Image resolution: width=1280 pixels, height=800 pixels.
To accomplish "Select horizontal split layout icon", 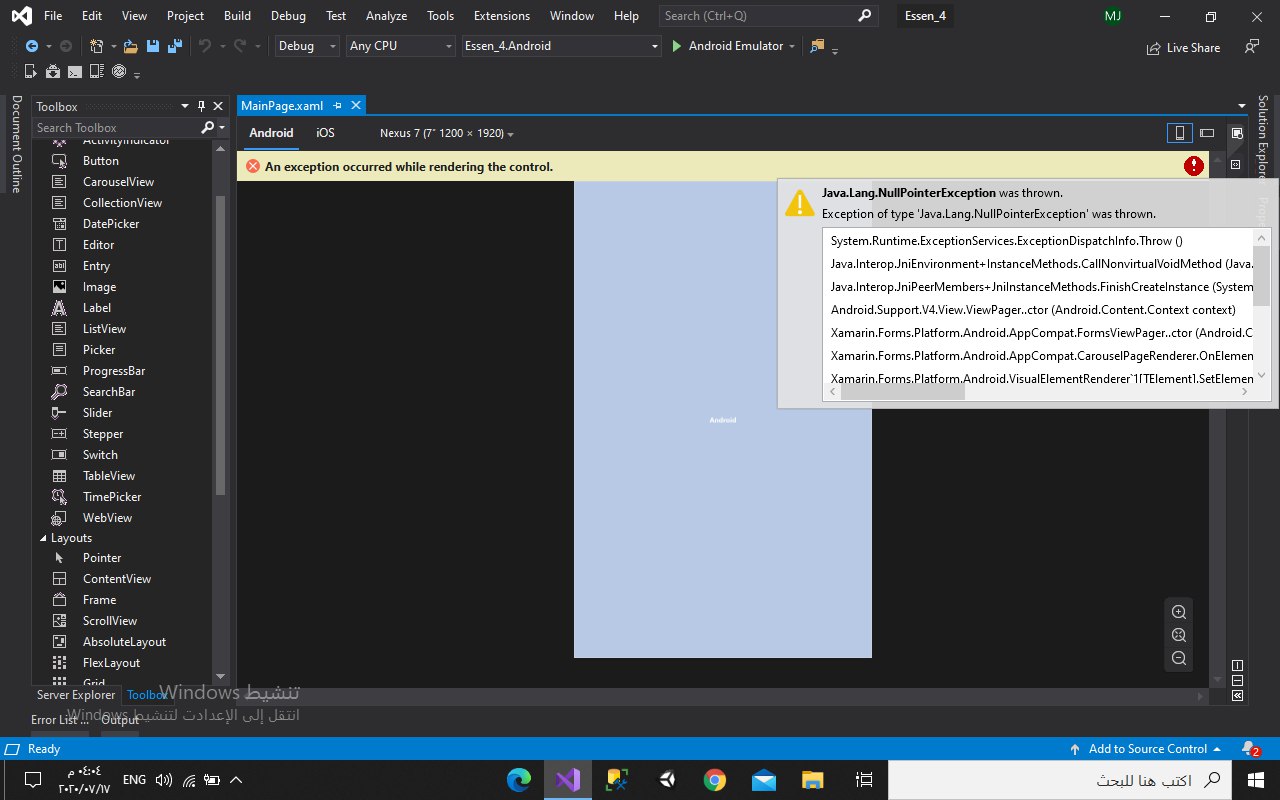I will point(1238,681).
